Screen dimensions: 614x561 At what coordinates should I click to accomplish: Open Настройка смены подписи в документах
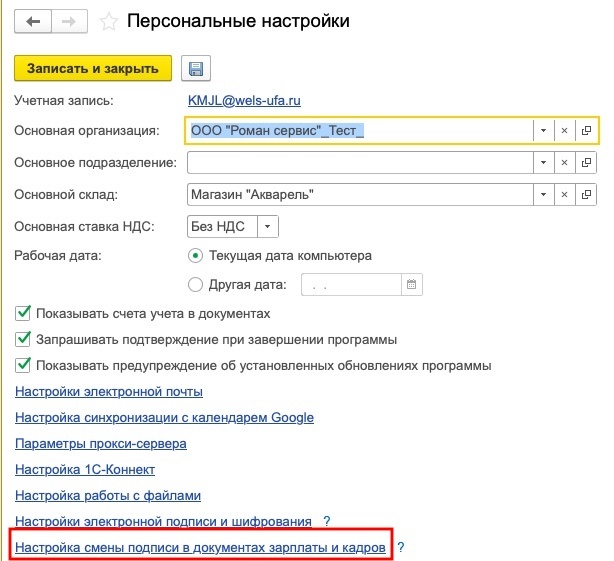click(200, 547)
